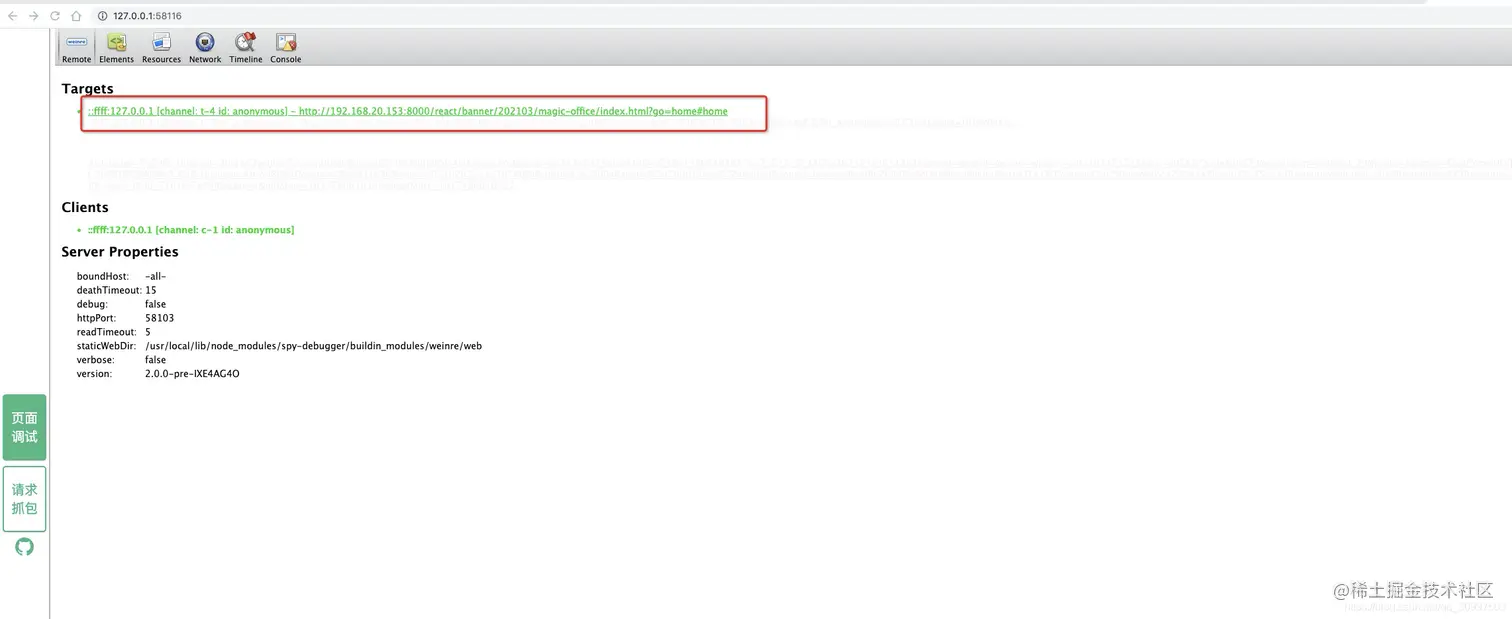Select httpPort value 58103
The image size is (1512, 619).
point(159,318)
